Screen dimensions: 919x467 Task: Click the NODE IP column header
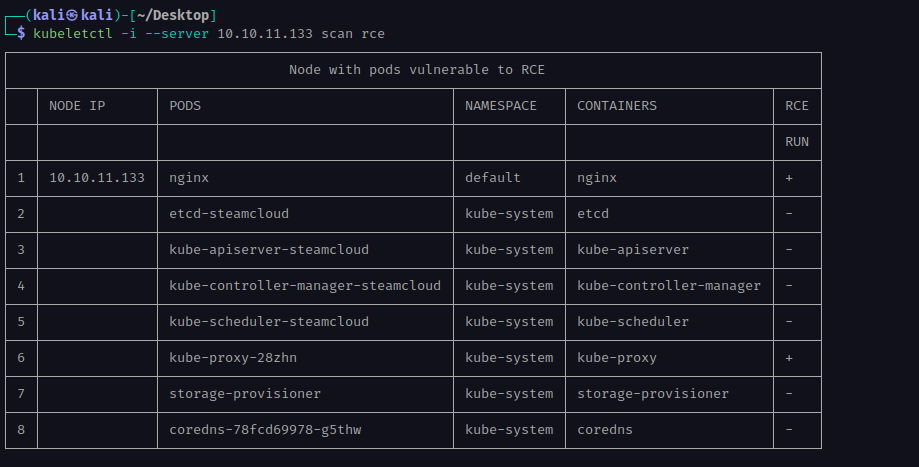click(77, 106)
